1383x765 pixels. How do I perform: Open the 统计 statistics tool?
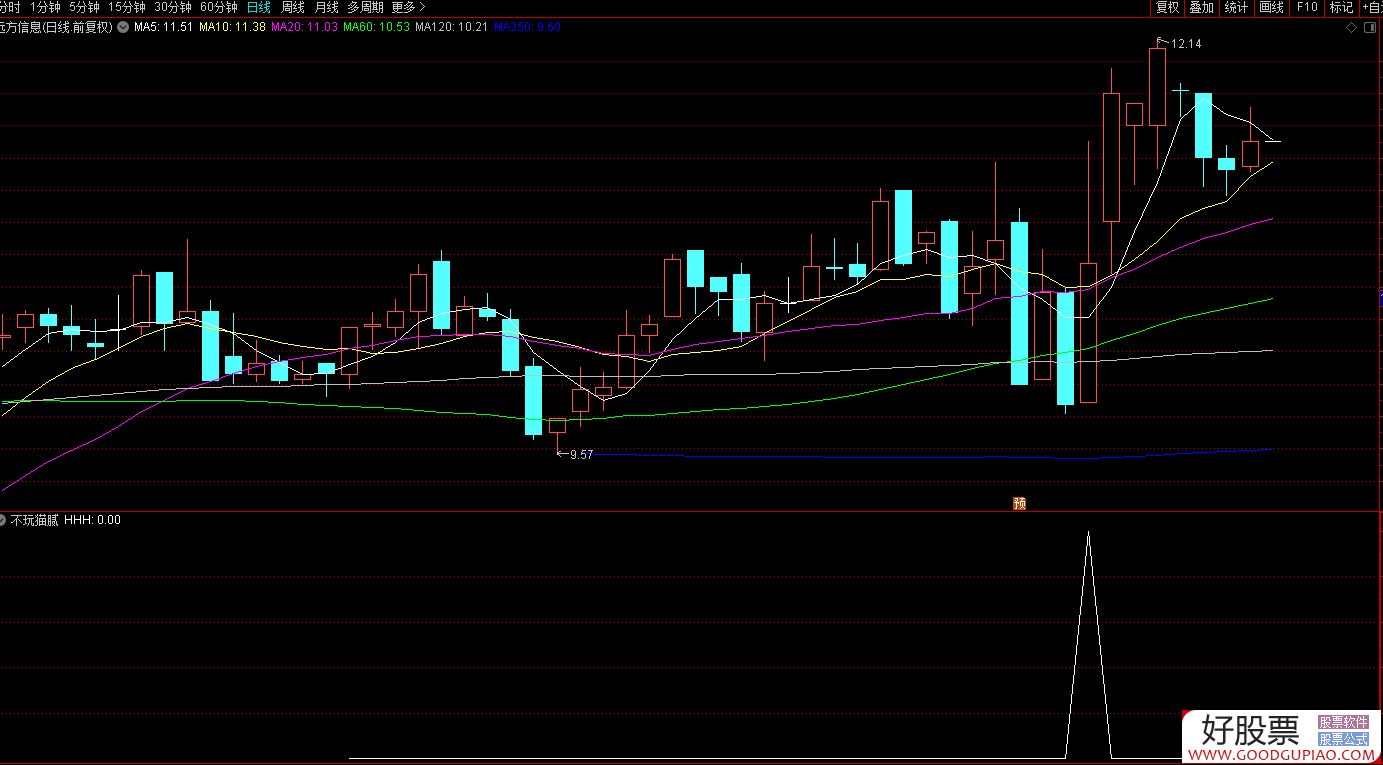pos(1236,7)
